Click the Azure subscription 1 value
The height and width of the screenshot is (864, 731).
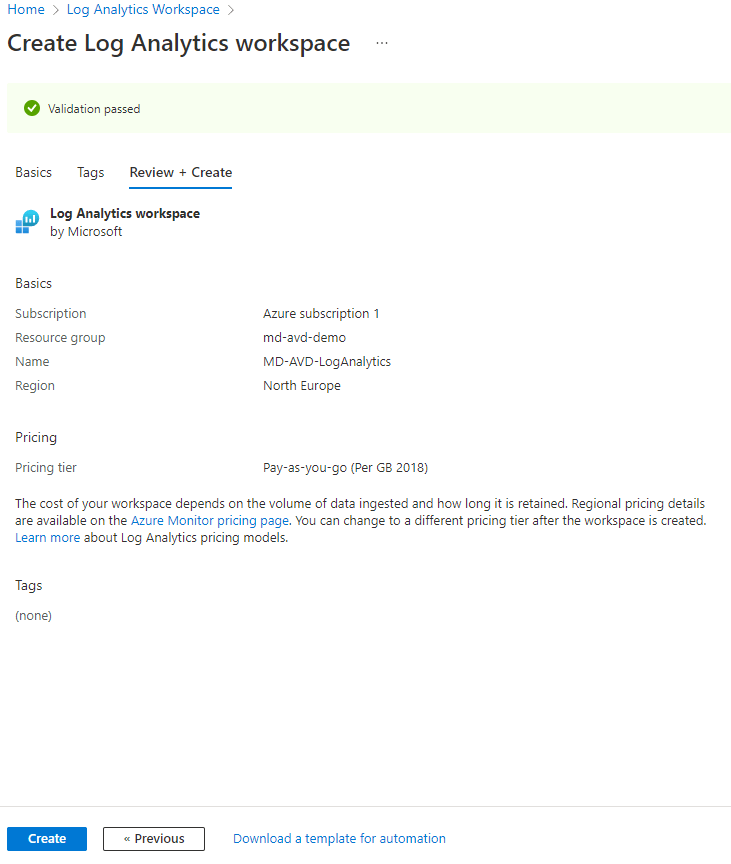(x=321, y=314)
